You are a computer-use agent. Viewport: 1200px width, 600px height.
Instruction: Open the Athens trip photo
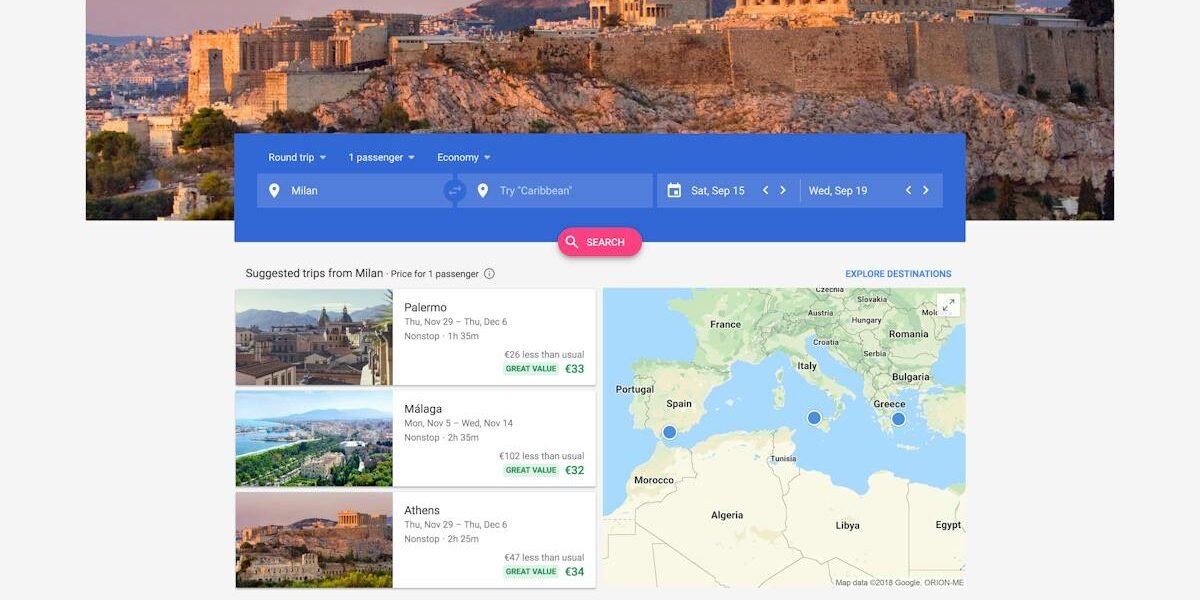click(x=314, y=539)
